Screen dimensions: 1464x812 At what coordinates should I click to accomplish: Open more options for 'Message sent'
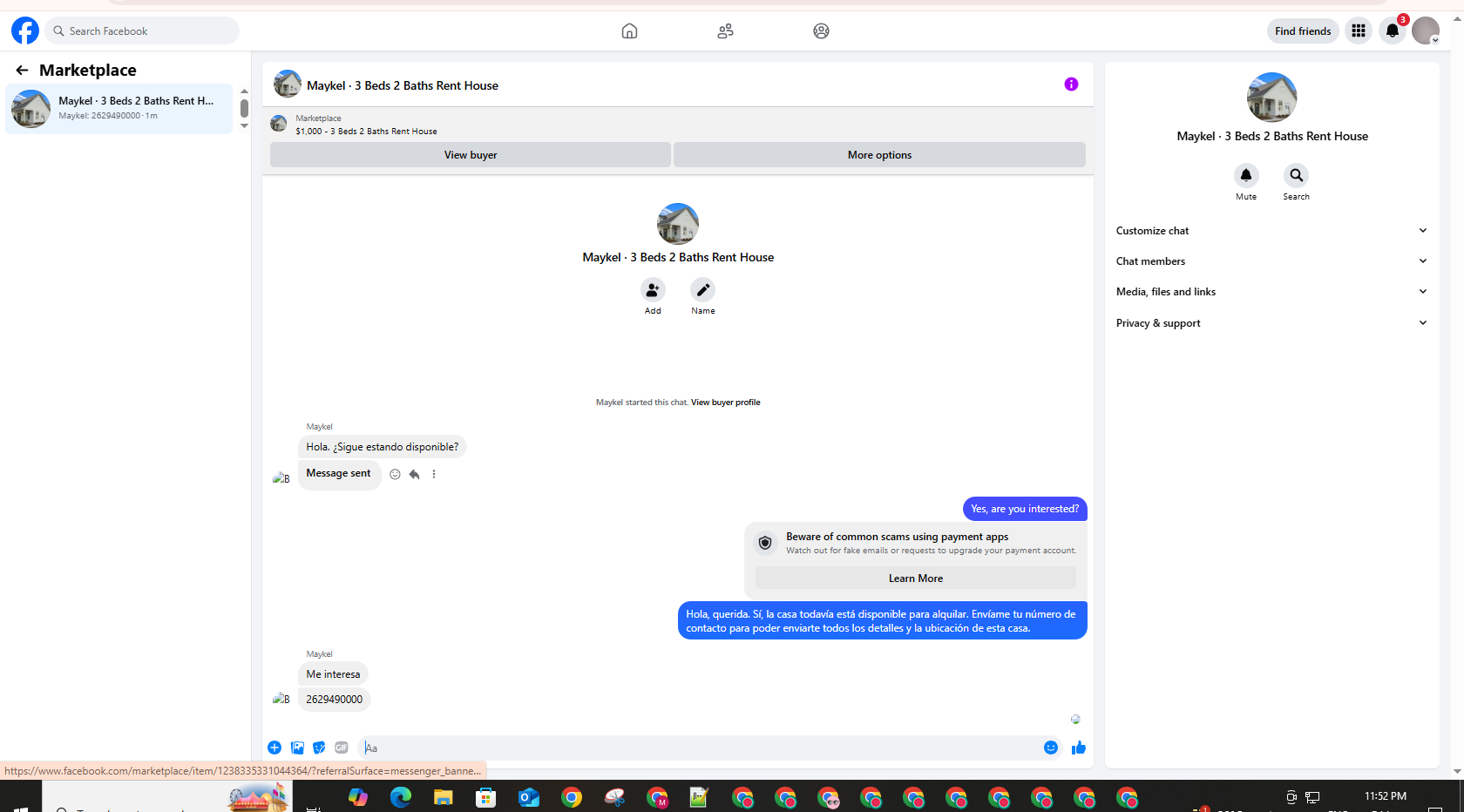(x=434, y=474)
